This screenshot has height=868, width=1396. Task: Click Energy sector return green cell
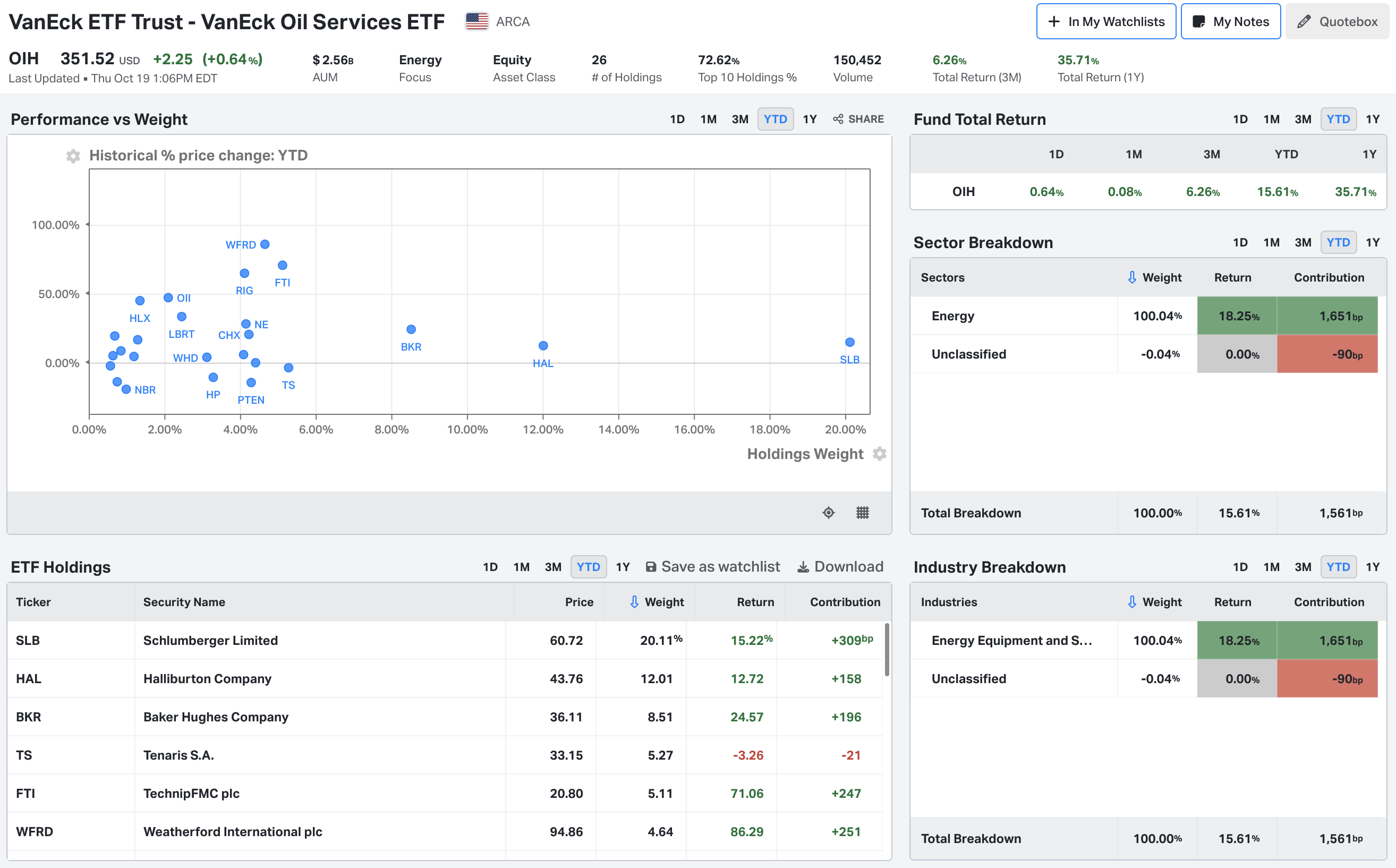1237,316
